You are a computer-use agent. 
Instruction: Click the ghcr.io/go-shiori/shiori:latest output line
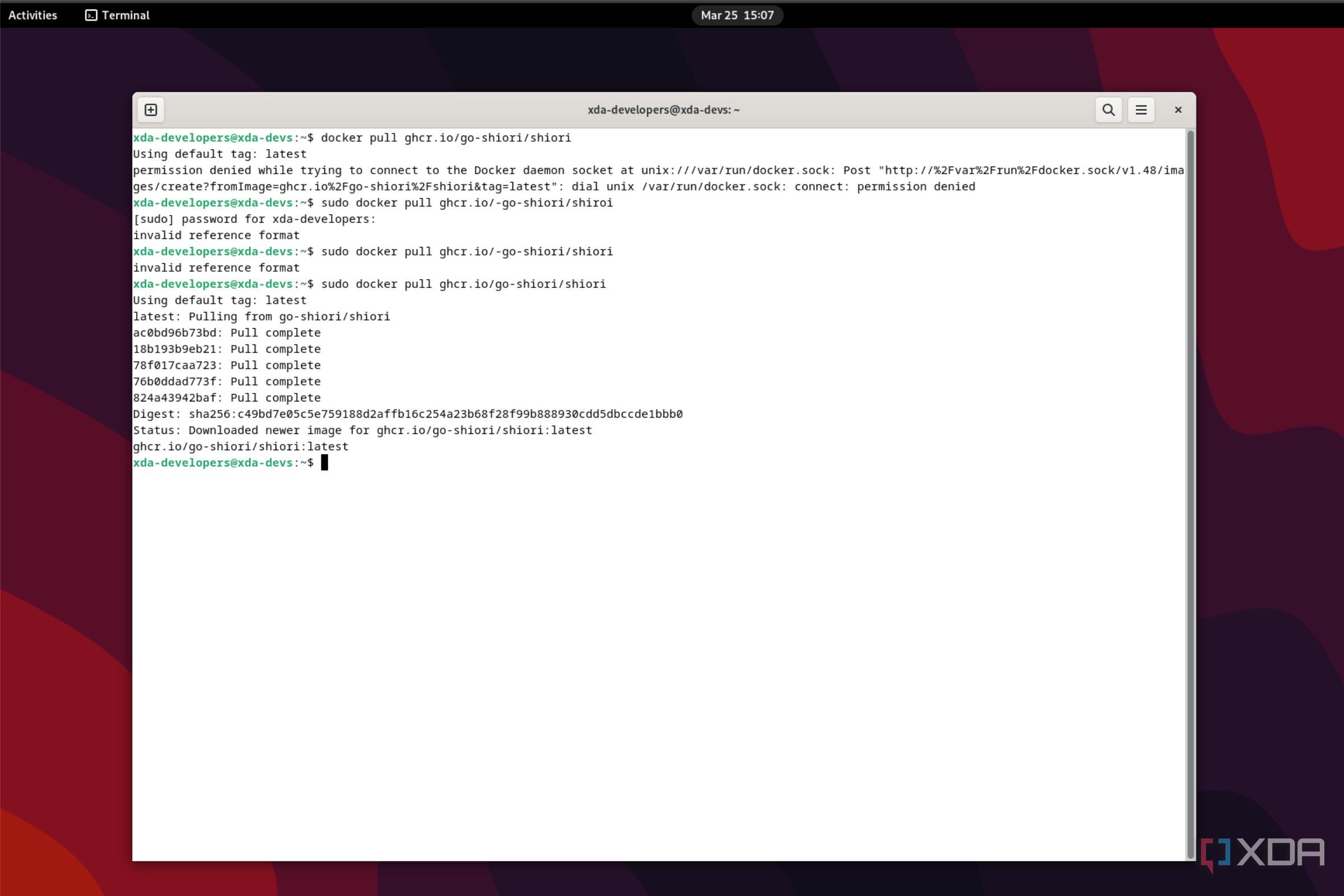coord(240,446)
